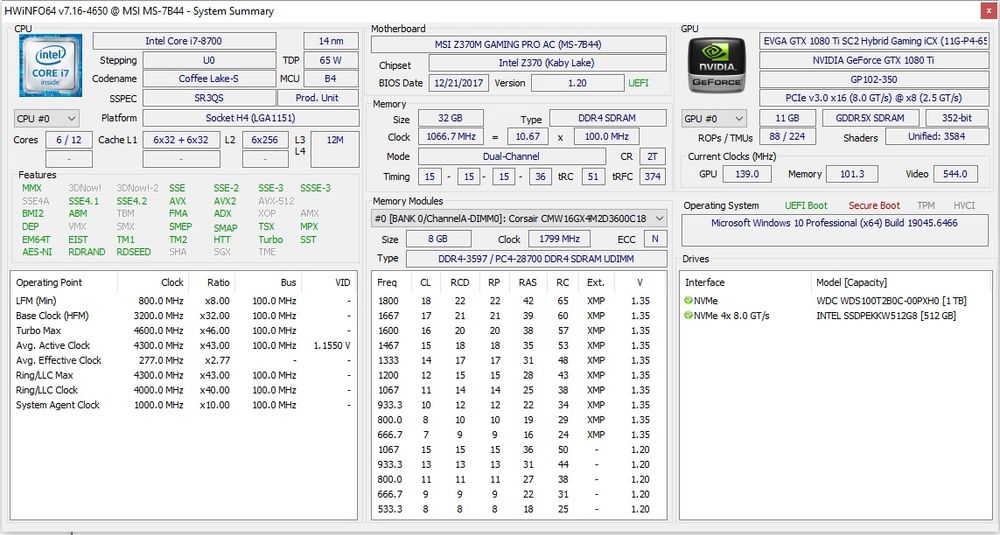Screen dimensions: 1000x535
Task: Click the SR3QS SSPEC field
Action: pyautogui.click(x=209, y=98)
